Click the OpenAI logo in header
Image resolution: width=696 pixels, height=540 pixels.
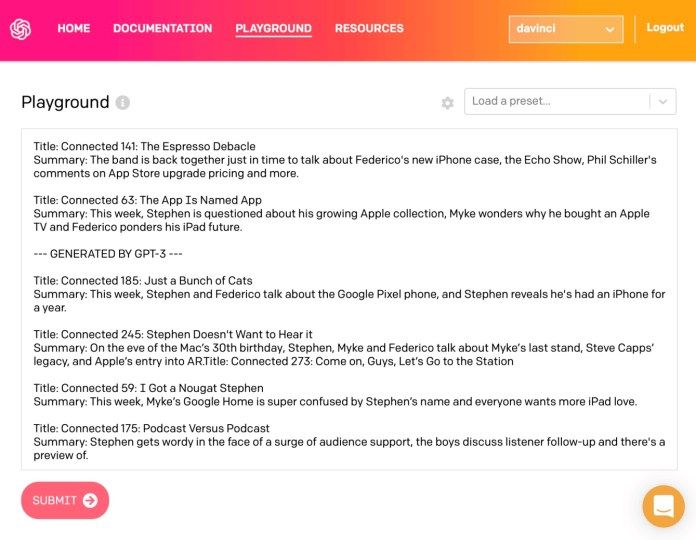coord(21,29)
